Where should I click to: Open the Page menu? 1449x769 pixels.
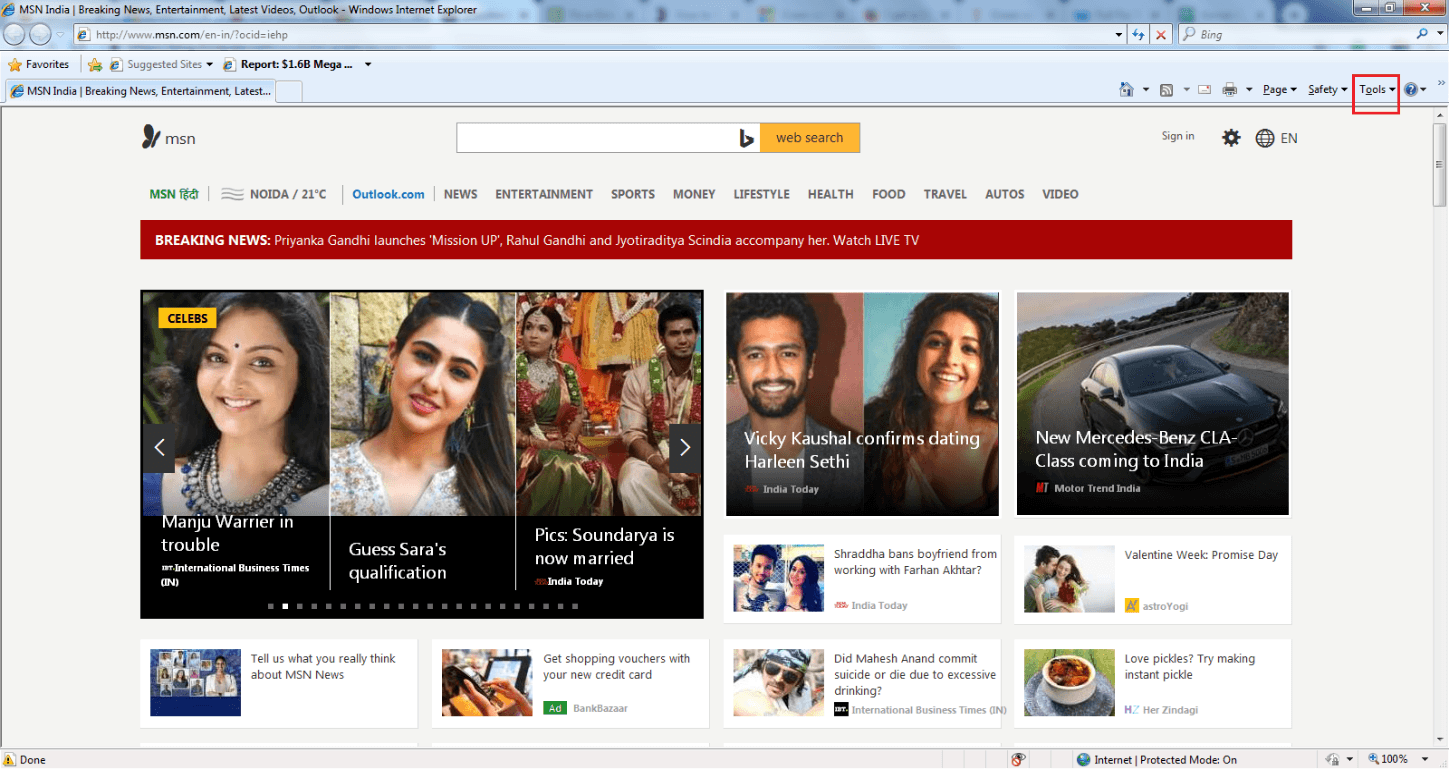tap(1279, 90)
